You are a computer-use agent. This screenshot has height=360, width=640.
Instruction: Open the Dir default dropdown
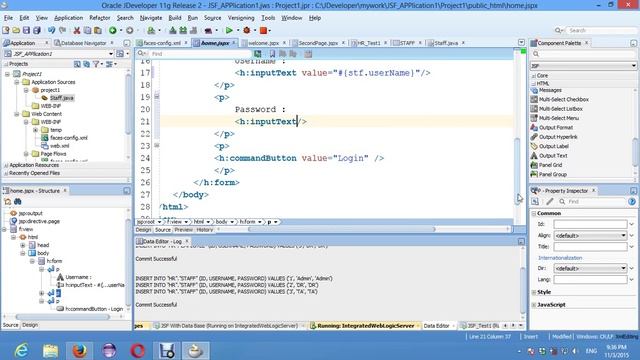(x=623, y=269)
